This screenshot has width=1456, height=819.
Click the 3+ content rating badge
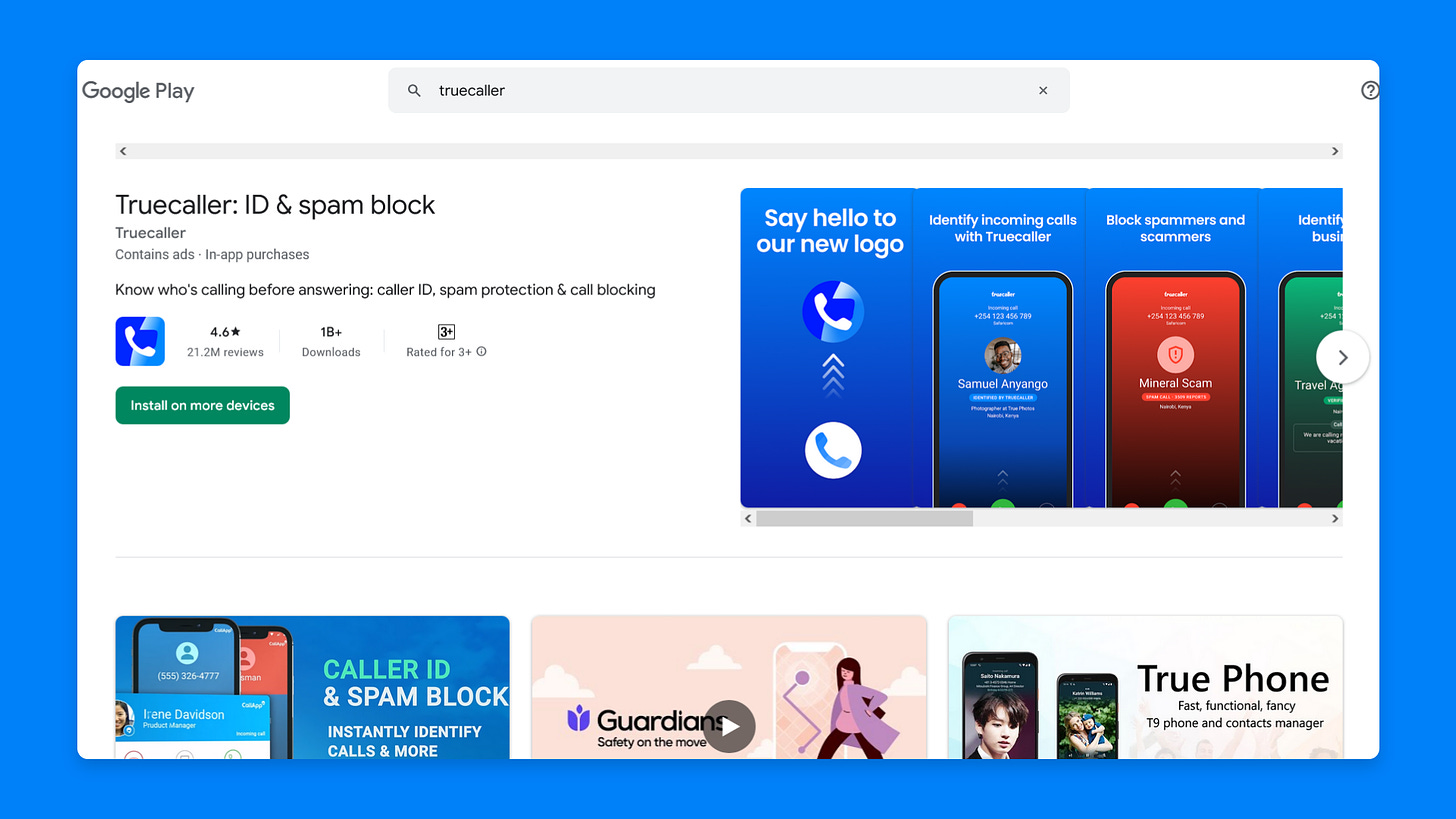click(x=446, y=332)
